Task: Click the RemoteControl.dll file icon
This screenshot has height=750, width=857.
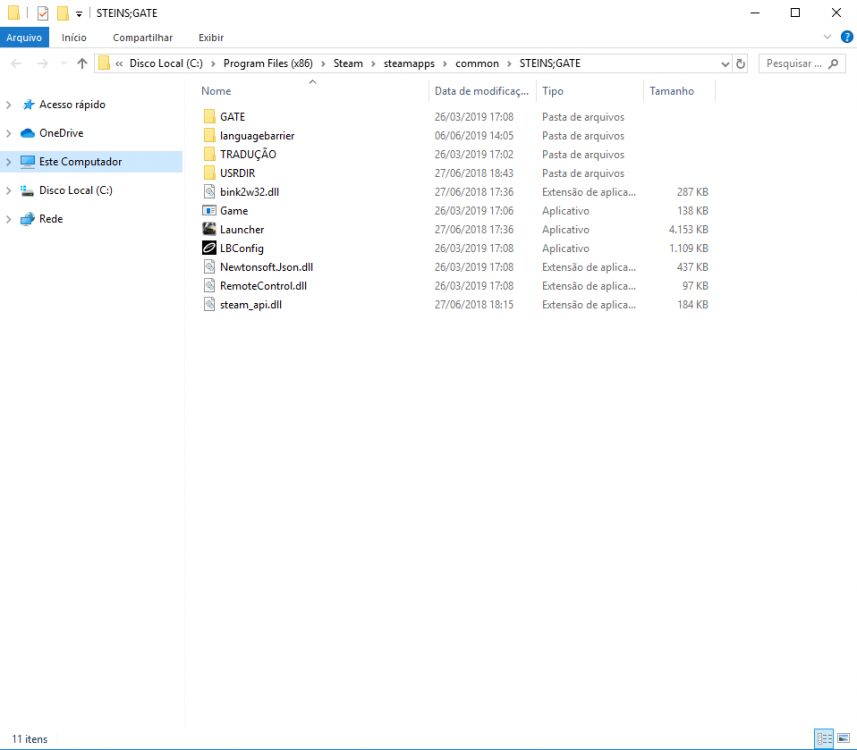Action: coord(209,285)
